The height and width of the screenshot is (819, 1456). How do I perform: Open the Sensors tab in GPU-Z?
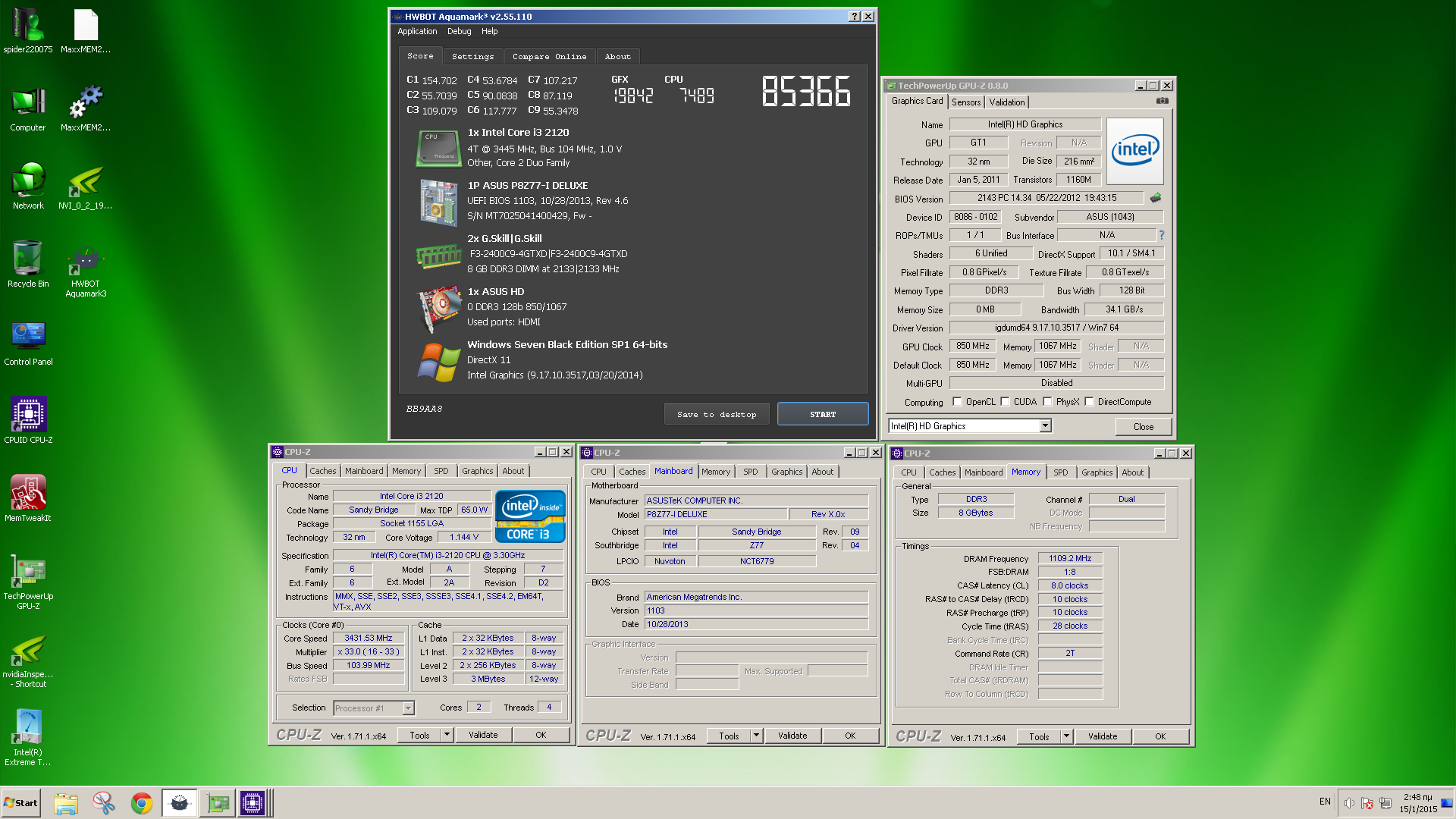(x=966, y=102)
